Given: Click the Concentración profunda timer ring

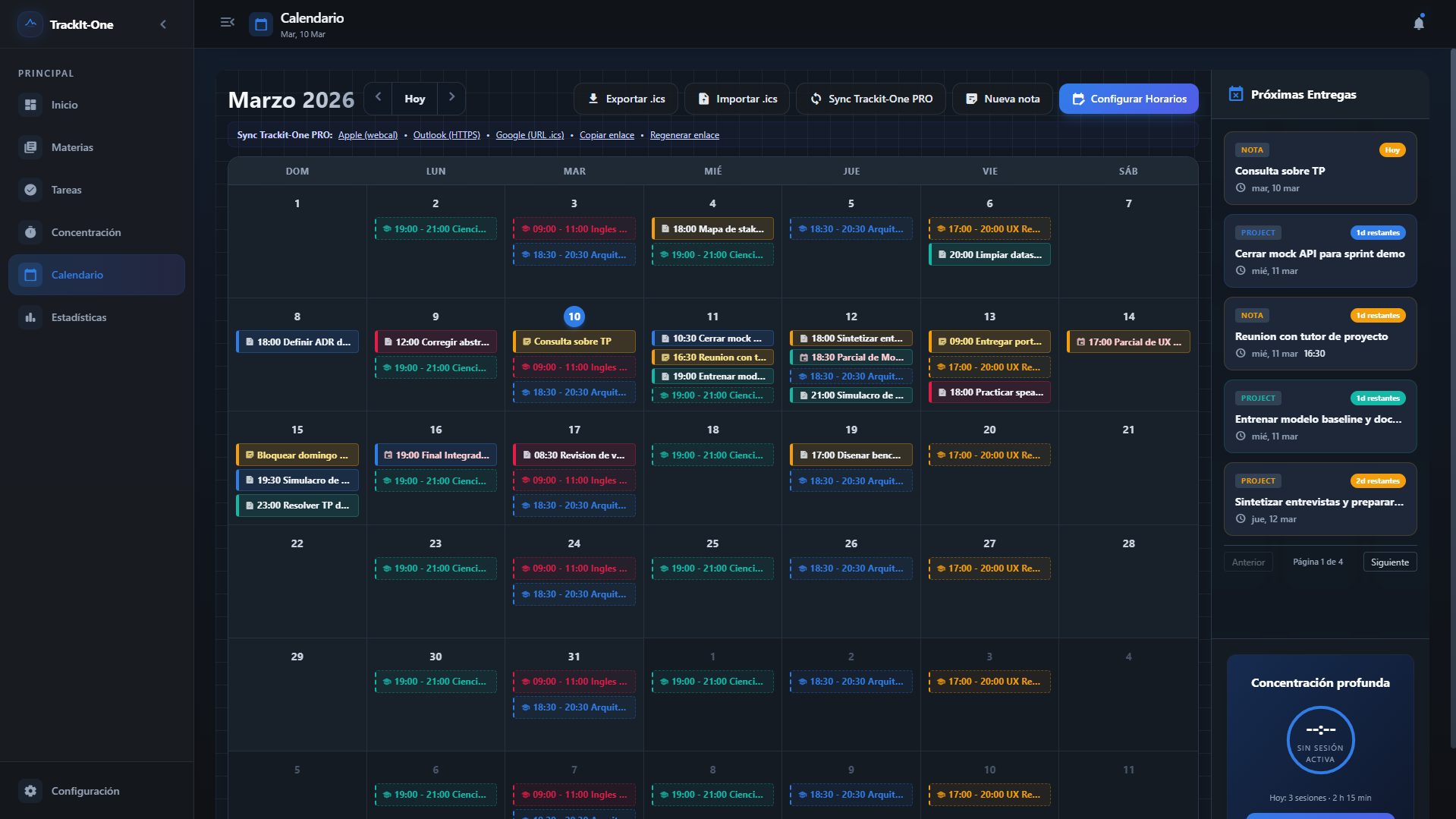Looking at the screenshot, I should (x=1320, y=739).
